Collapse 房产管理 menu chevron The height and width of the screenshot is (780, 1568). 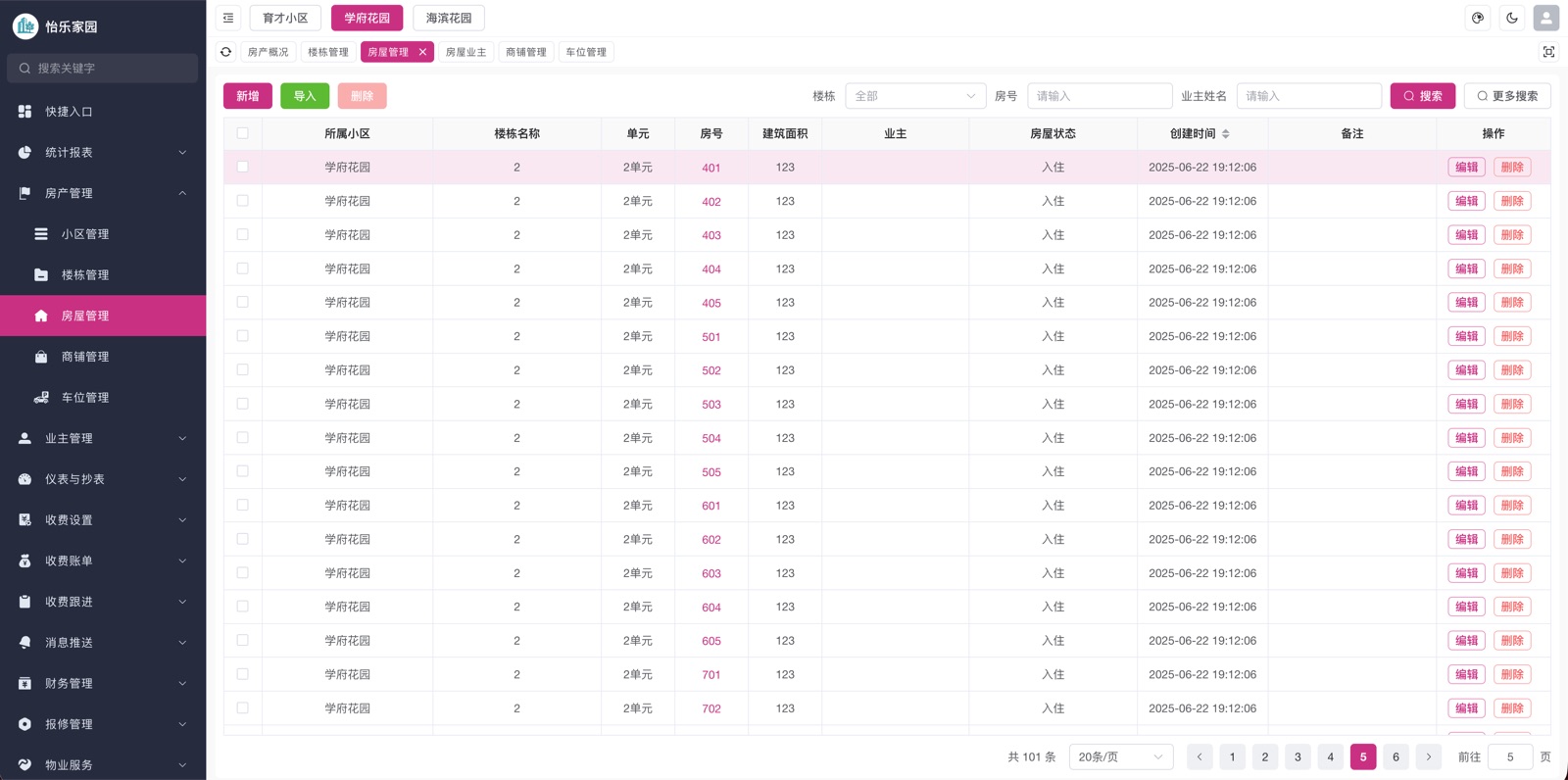(182, 193)
